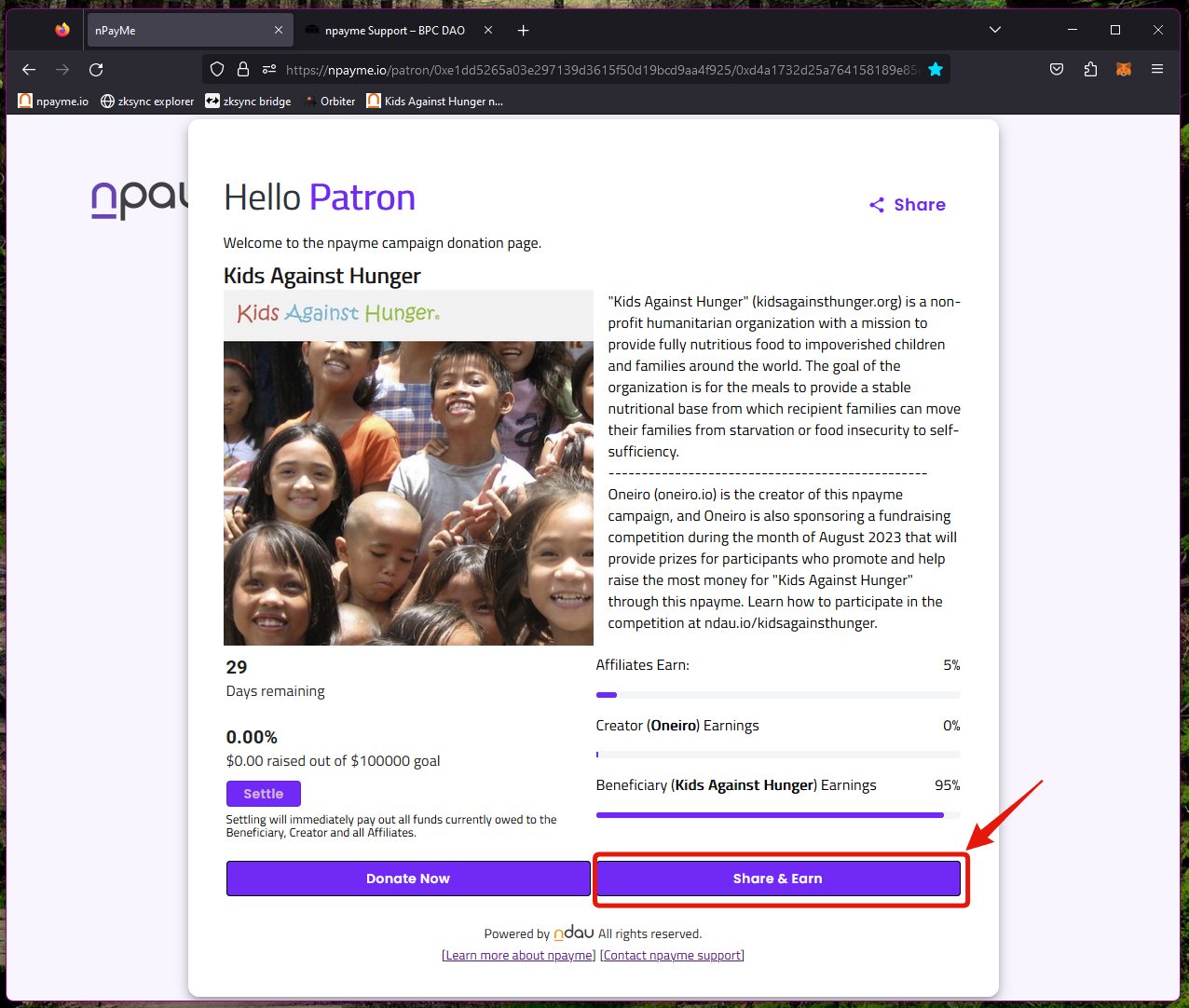Open tracking protection shield in address bar
This screenshot has width=1189, height=1008.
(x=217, y=69)
